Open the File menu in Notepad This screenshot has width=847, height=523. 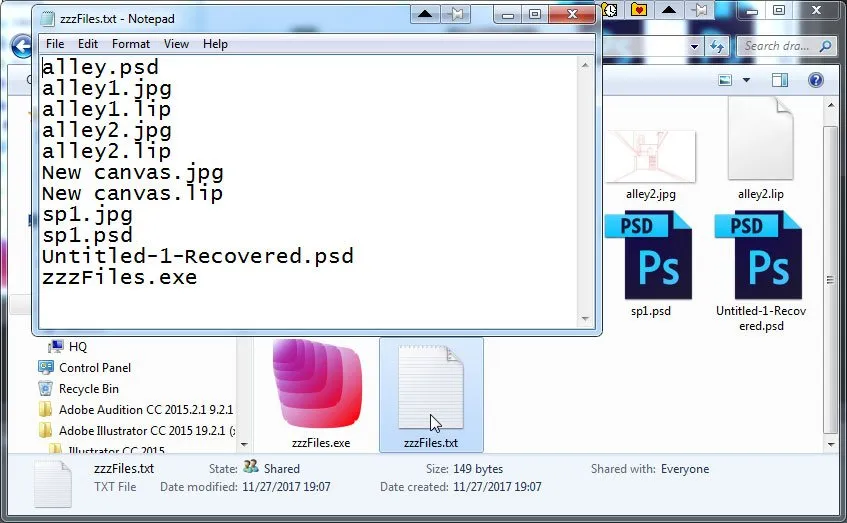[x=55, y=44]
